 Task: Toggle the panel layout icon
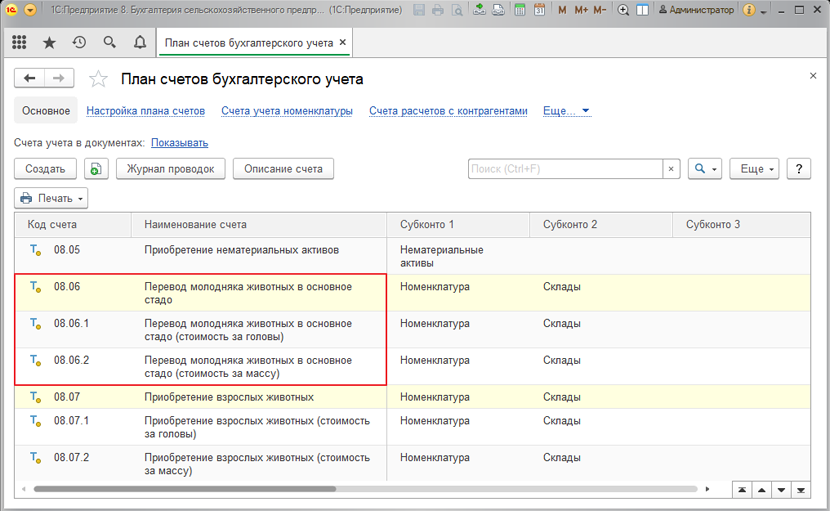point(642,10)
